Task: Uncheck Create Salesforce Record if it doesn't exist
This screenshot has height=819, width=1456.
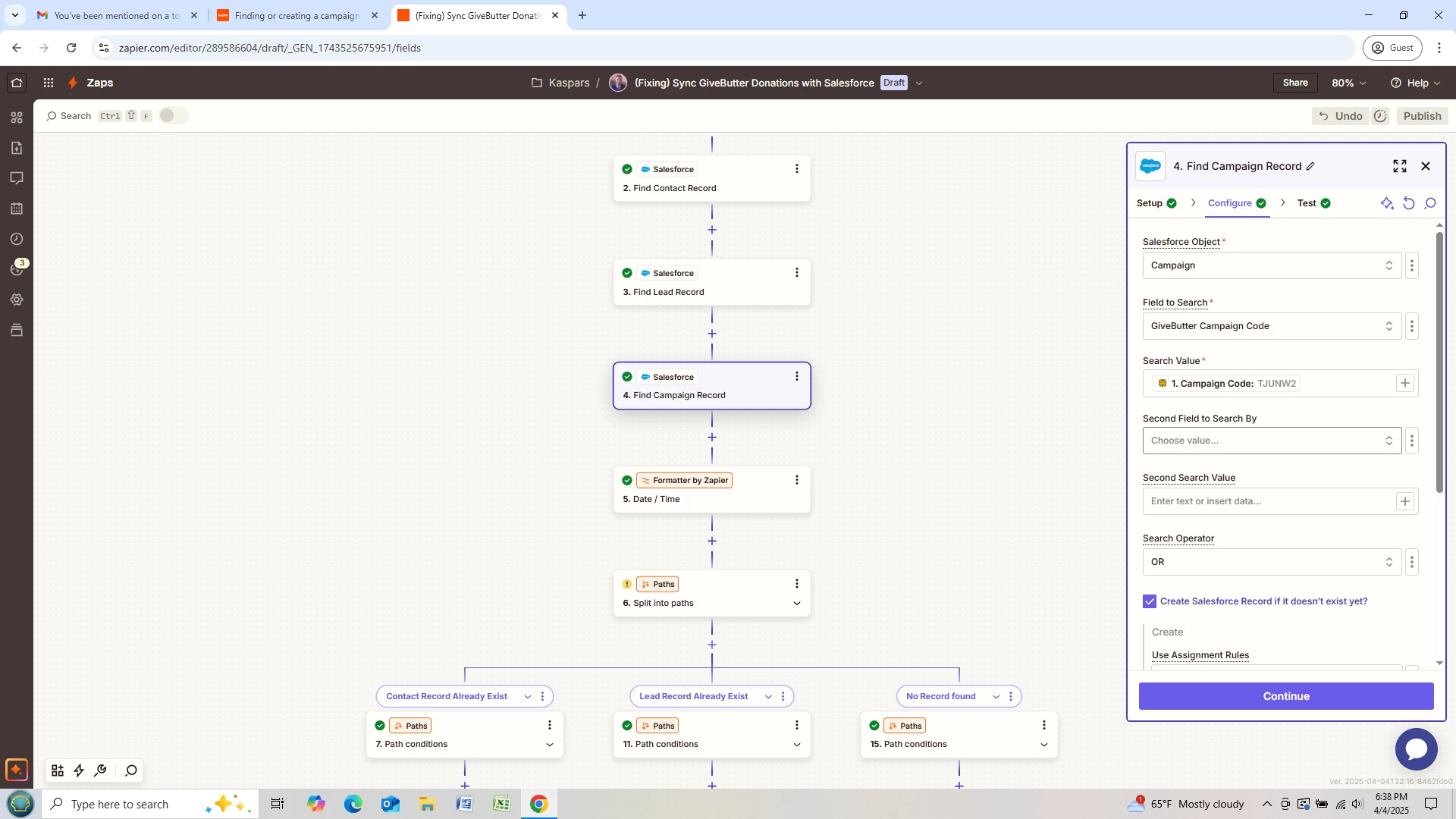Action: coord(1150,601)
